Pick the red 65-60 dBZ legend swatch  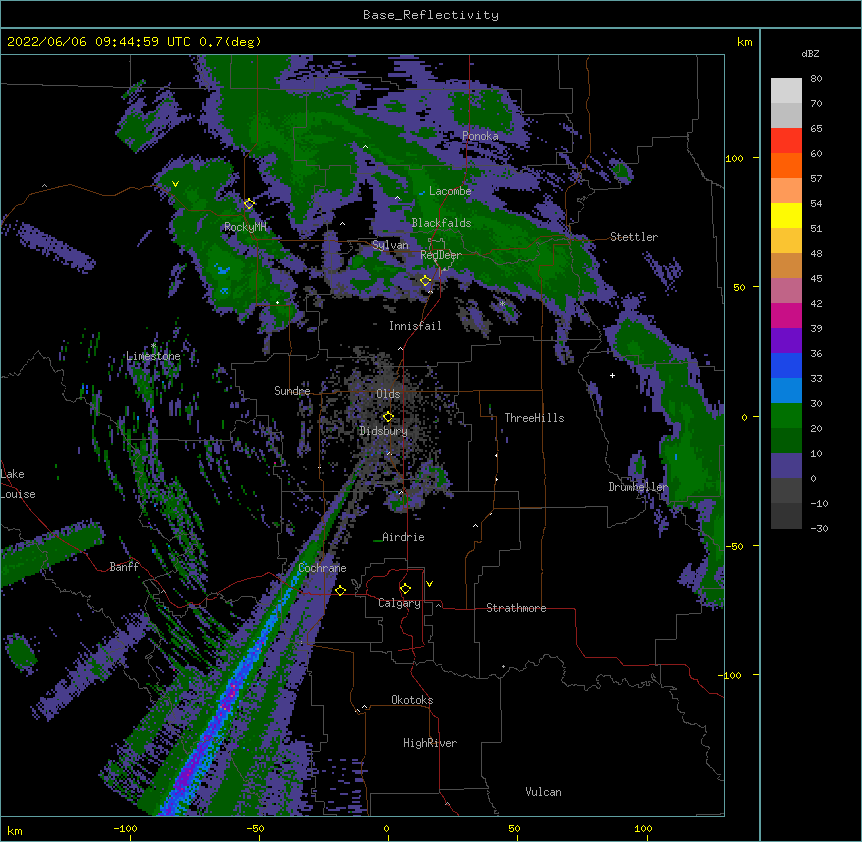tap(786, 140)
